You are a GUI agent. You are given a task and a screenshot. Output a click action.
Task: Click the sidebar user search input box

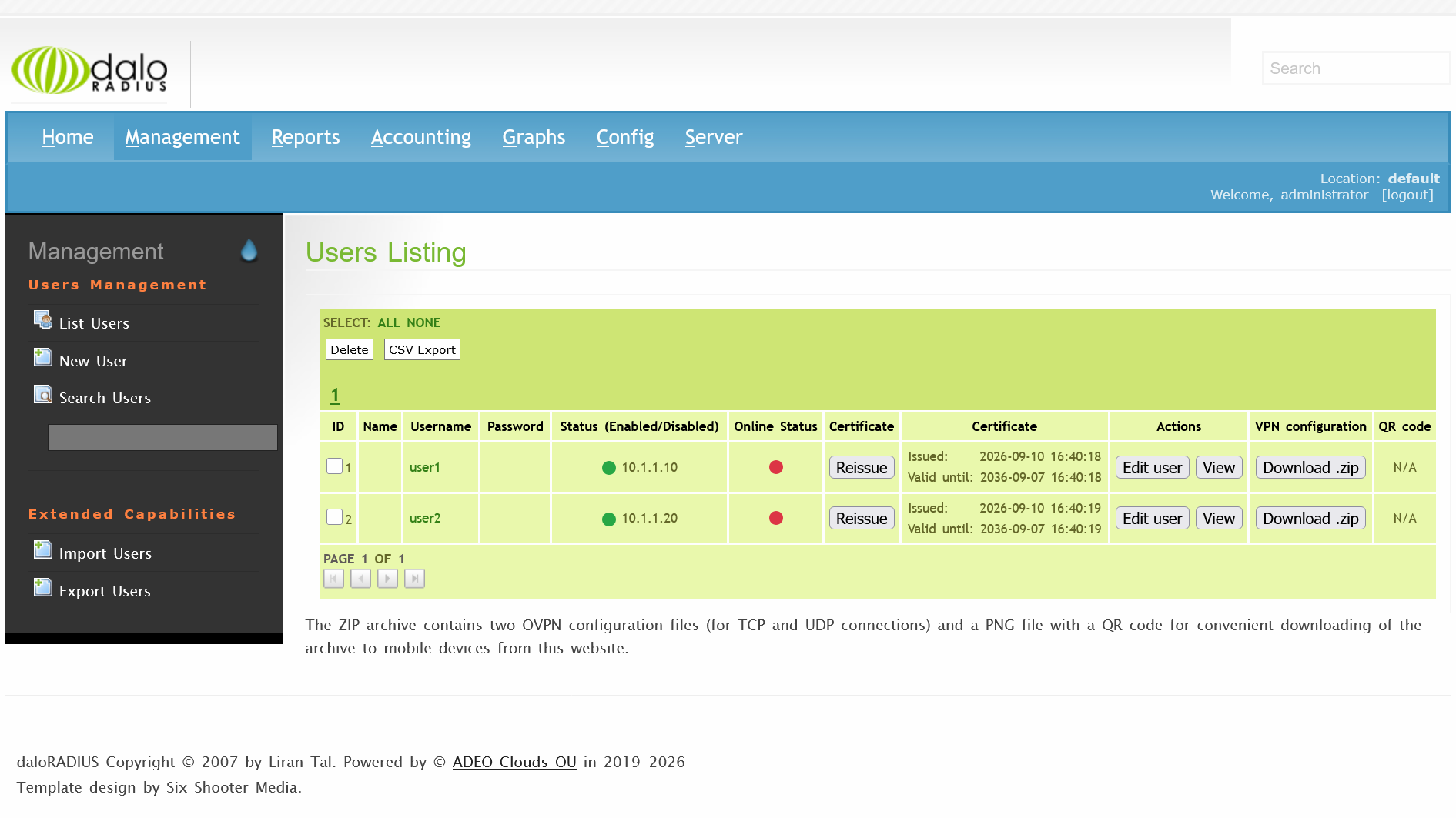point(162,437)
